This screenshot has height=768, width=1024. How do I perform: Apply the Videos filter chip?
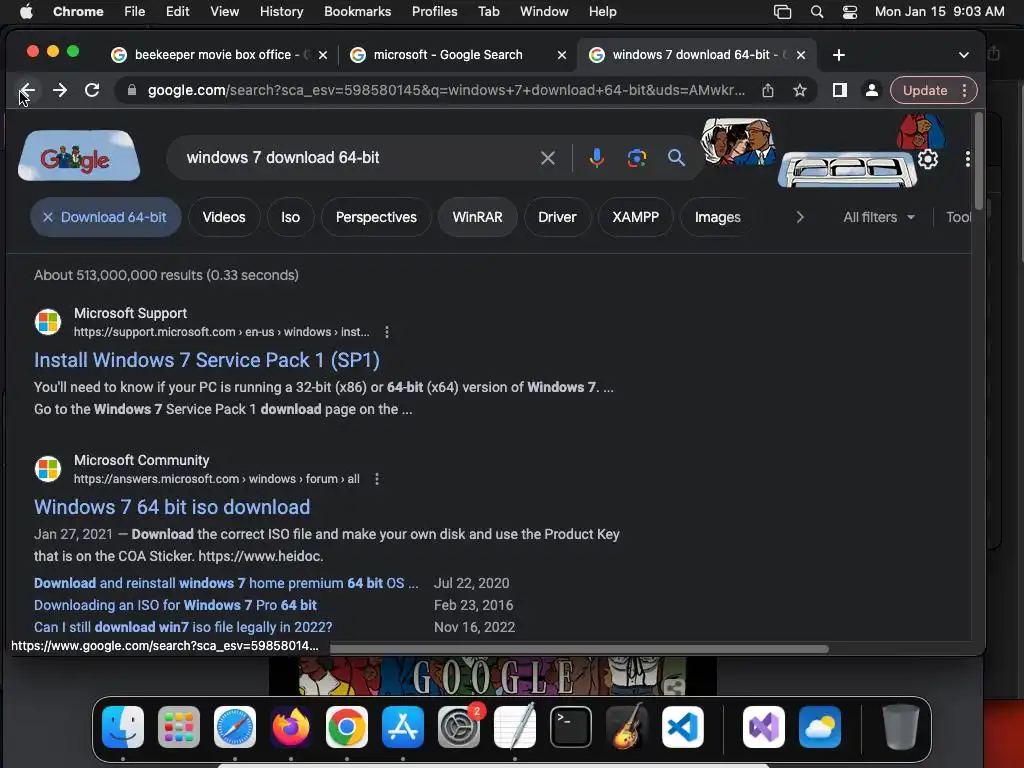pos(224,217)
